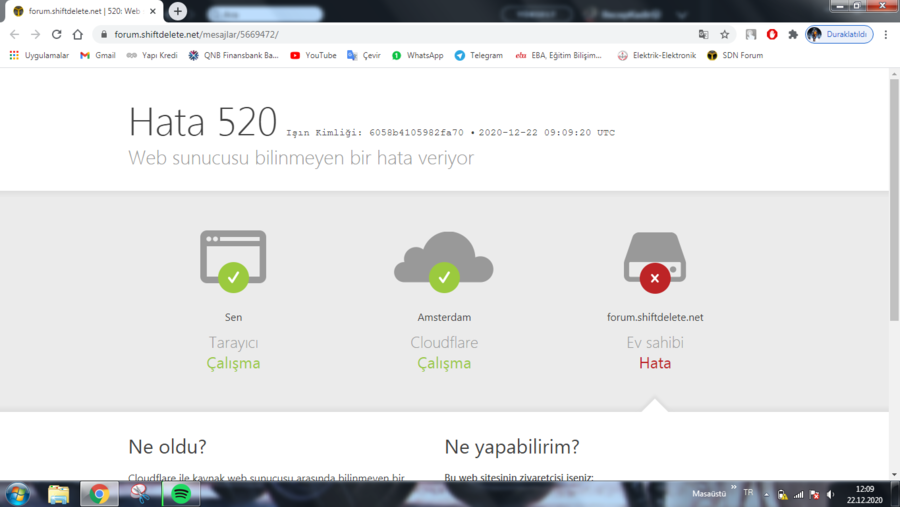This screenshot has width=900, height=507.
Task: Open the Chrome three-dot menu
Action: coord(886,34)
